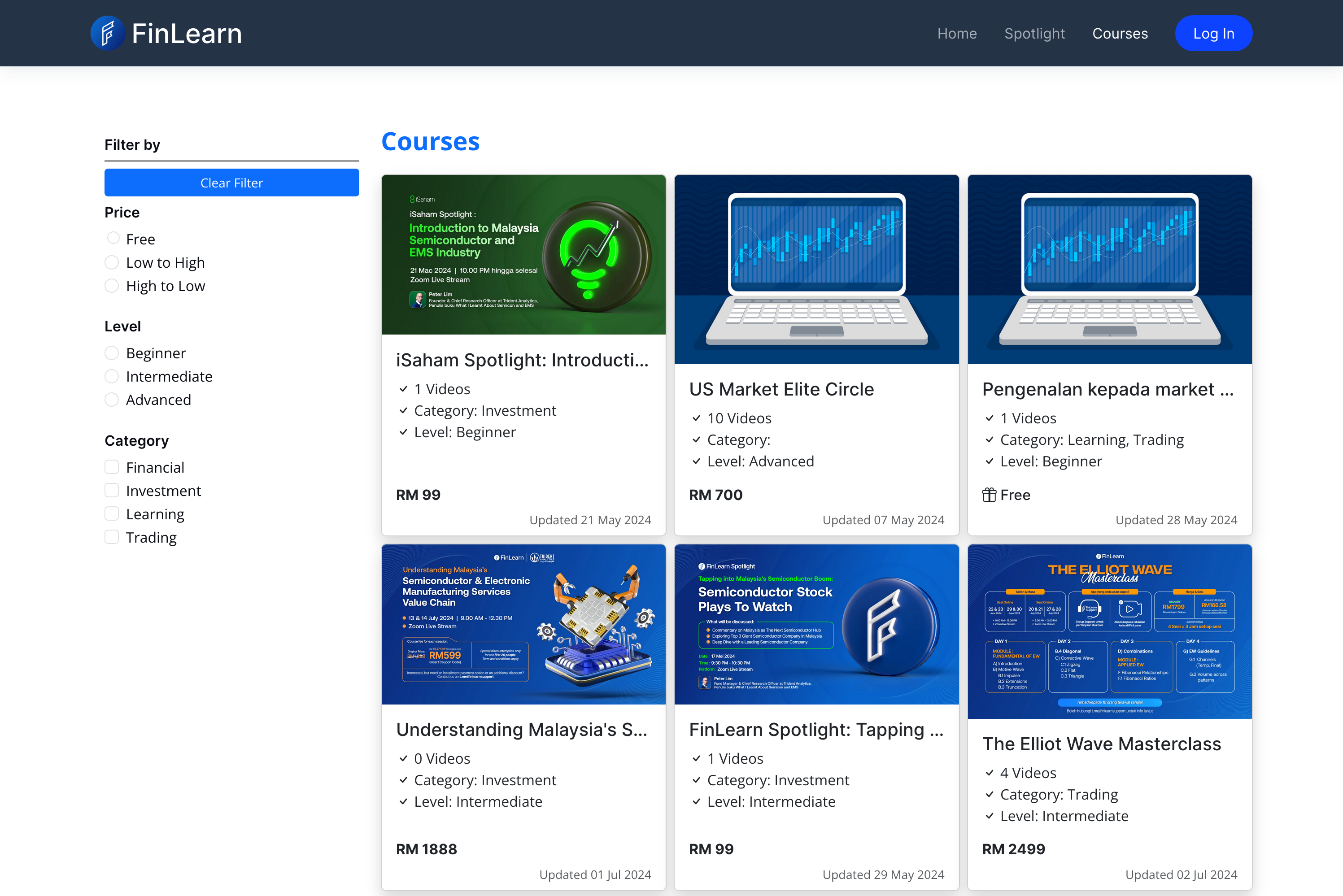Open iSaham Spotlight course thumbnail
The width and height of the screenshot is (1343, 896).
(523, 255)
